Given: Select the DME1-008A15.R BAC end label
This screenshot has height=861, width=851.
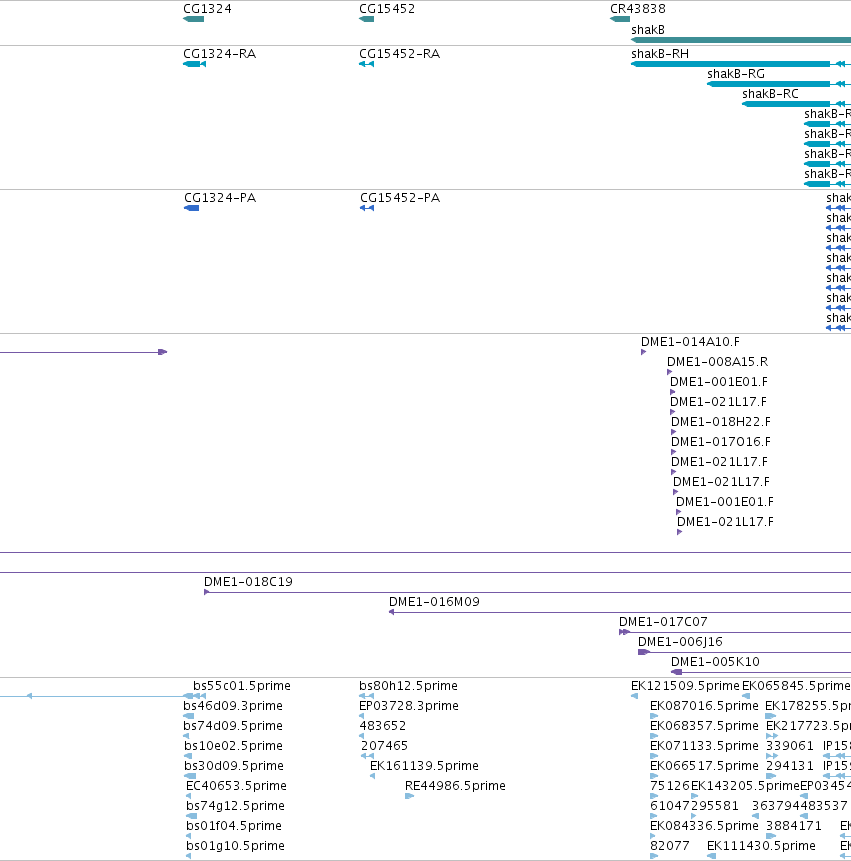Looking at the screenshot, I should pyautogui.click(x=717, y=362).
